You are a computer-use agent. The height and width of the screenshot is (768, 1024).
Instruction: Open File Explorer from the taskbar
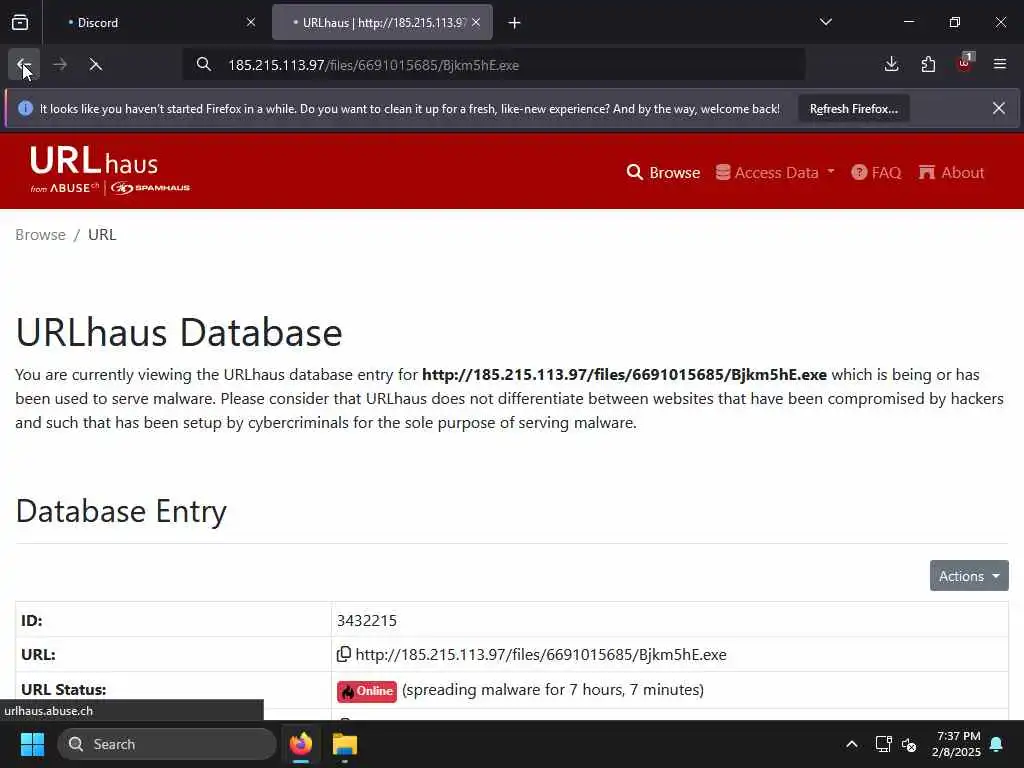(x=345, y=744)
